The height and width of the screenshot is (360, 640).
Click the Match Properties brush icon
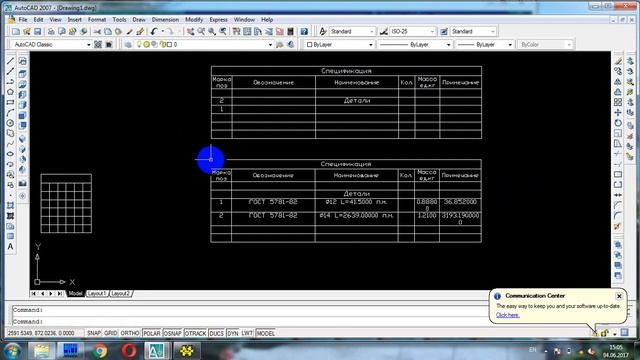coord(129,31)
